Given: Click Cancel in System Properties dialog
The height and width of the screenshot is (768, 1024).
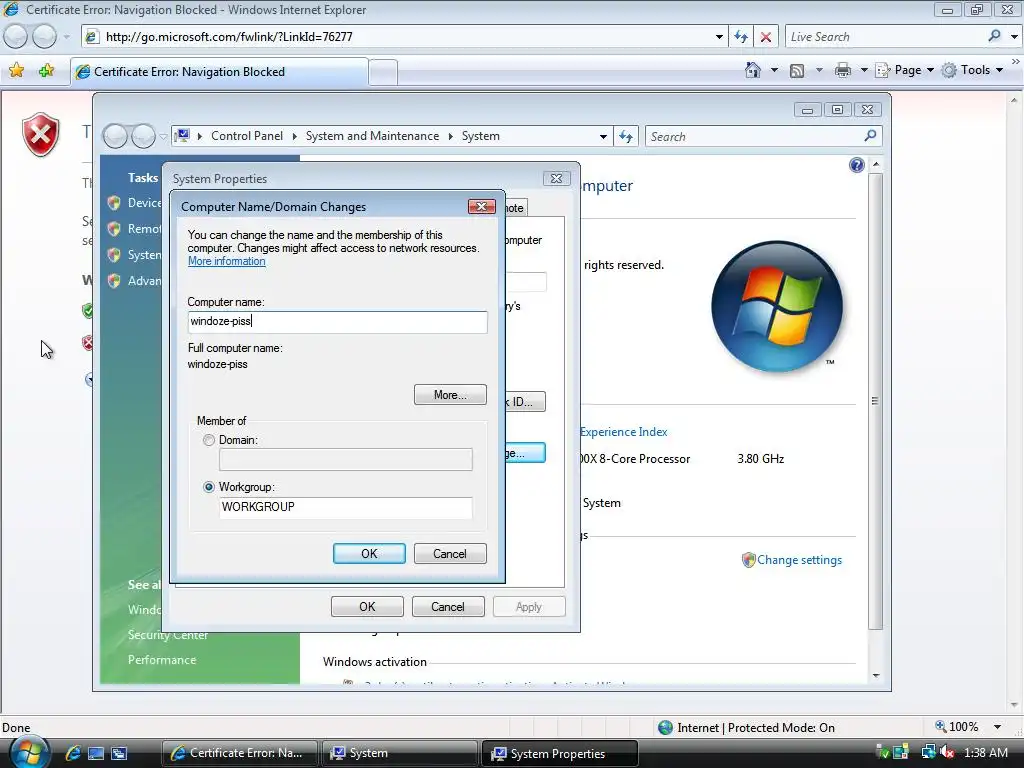Looking at the screenshot, I should click(x=448, y=606).
